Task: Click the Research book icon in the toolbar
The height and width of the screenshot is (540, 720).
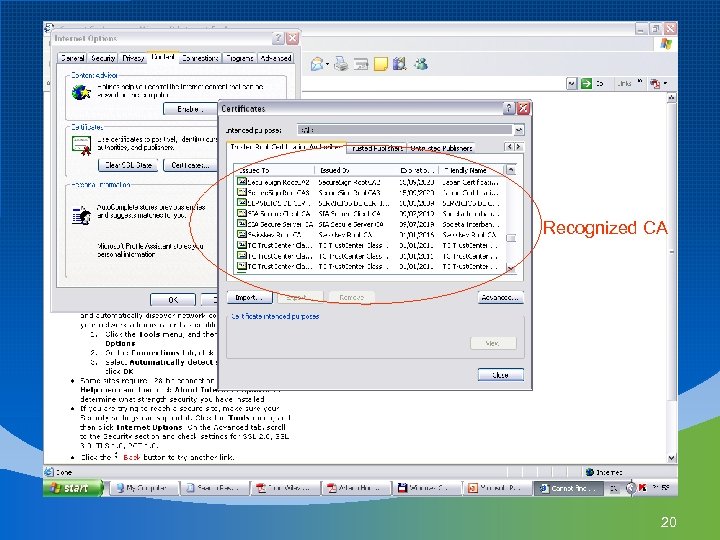Action: point(399,63)
